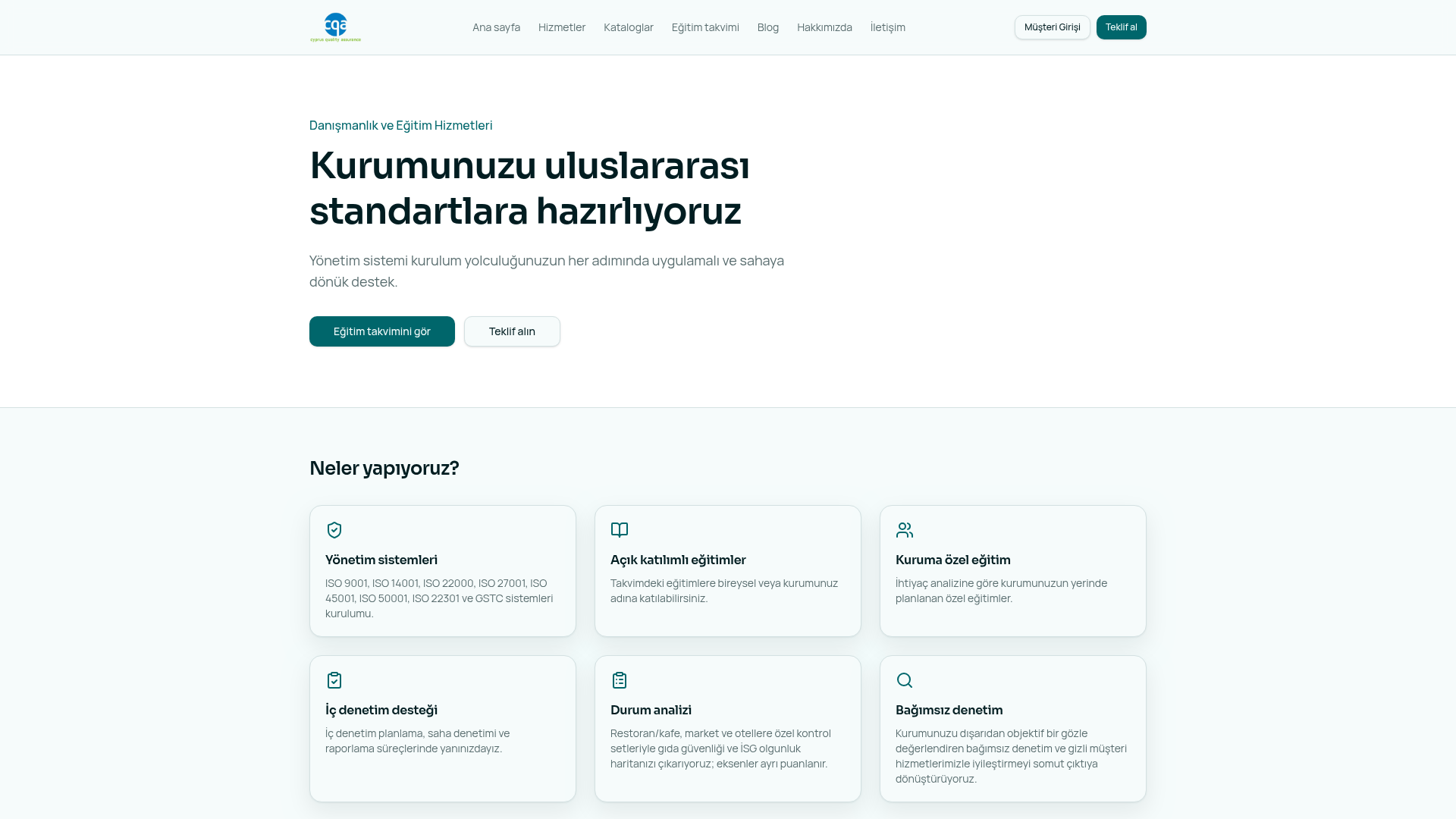Select the Kuruma özel eğitim card title

[953, 560]
